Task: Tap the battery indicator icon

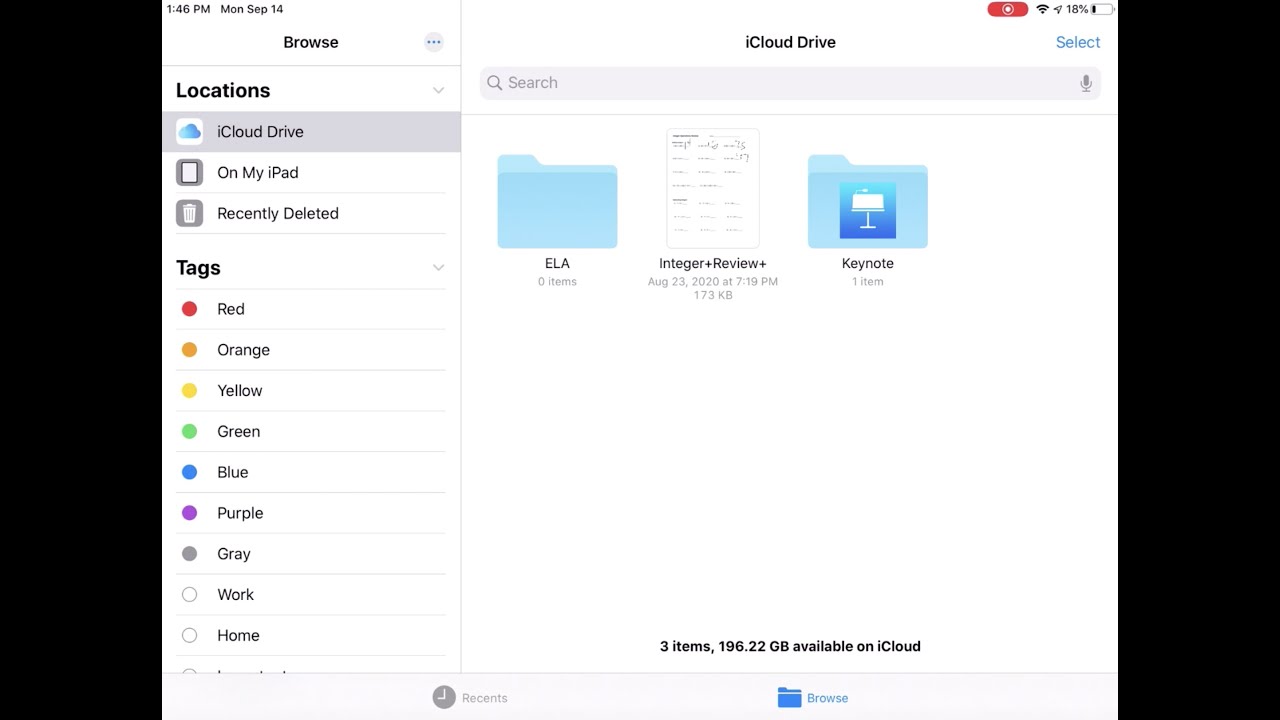Action: click(1102, 9)
